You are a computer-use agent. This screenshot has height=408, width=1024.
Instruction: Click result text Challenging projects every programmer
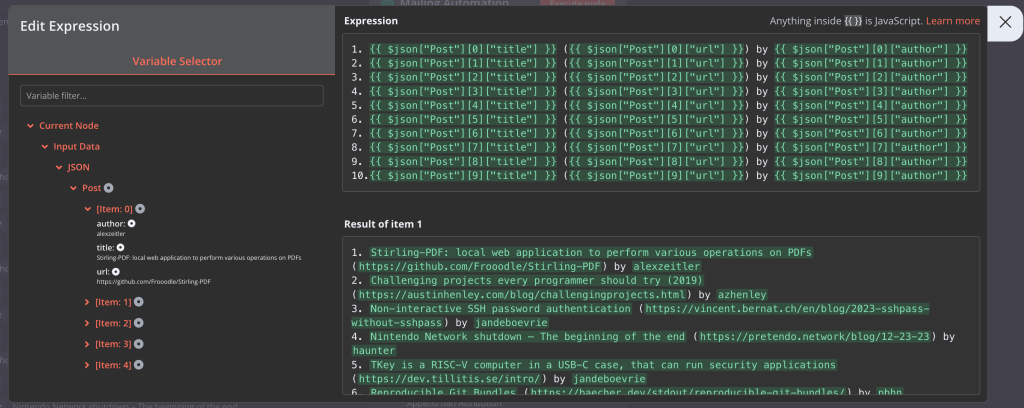coord(537,280)
